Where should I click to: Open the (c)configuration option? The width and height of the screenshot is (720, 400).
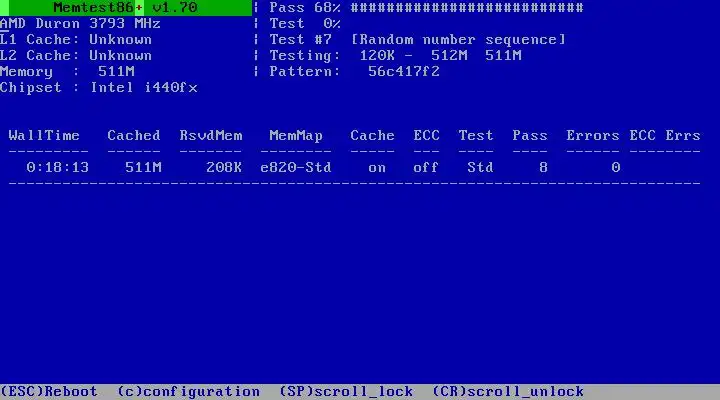click(189, 391)
